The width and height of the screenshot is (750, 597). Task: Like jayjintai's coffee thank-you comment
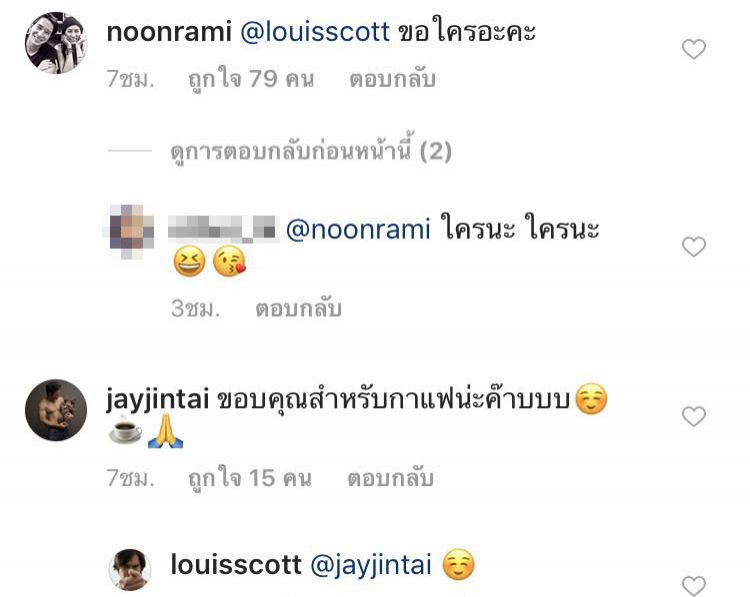pyautogui.click(x=694, y=416)
